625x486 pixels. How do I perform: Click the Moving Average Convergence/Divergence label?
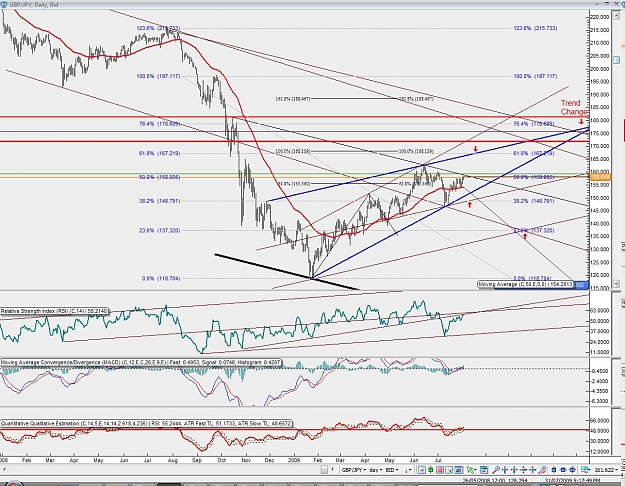tap(141, 362)
